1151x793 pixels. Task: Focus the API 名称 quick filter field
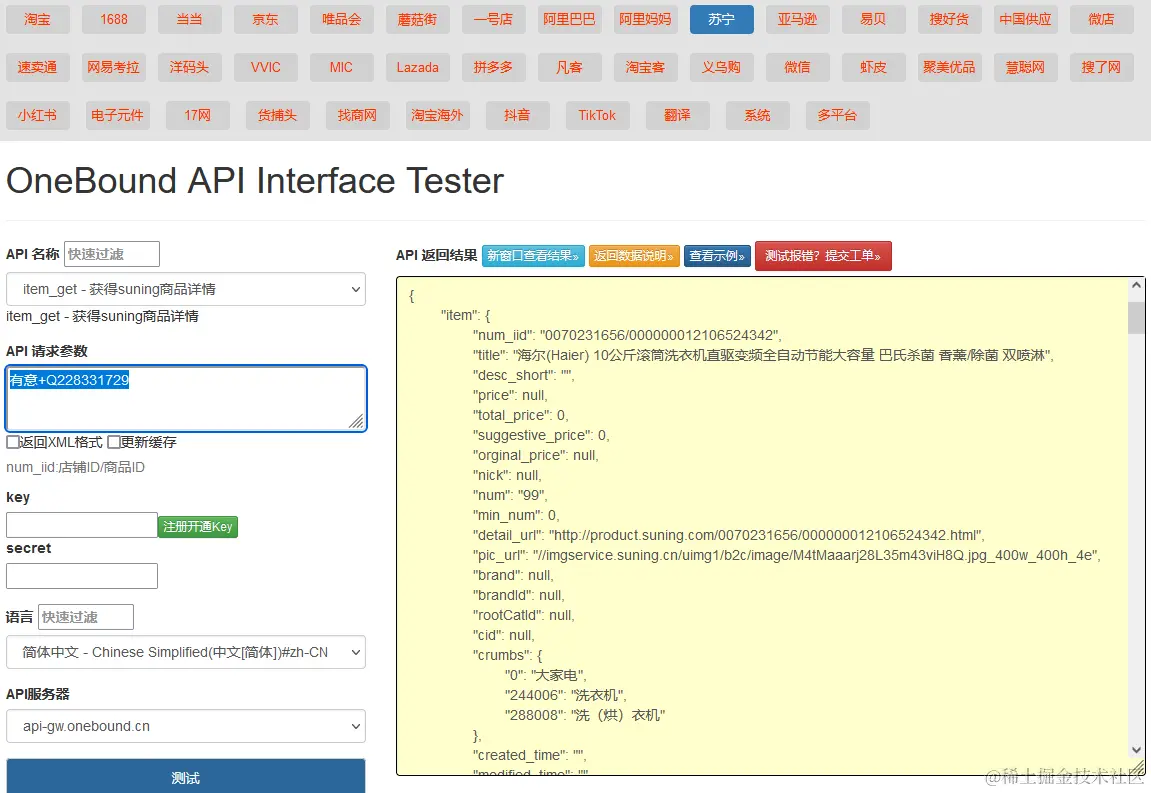coord(112,254)
